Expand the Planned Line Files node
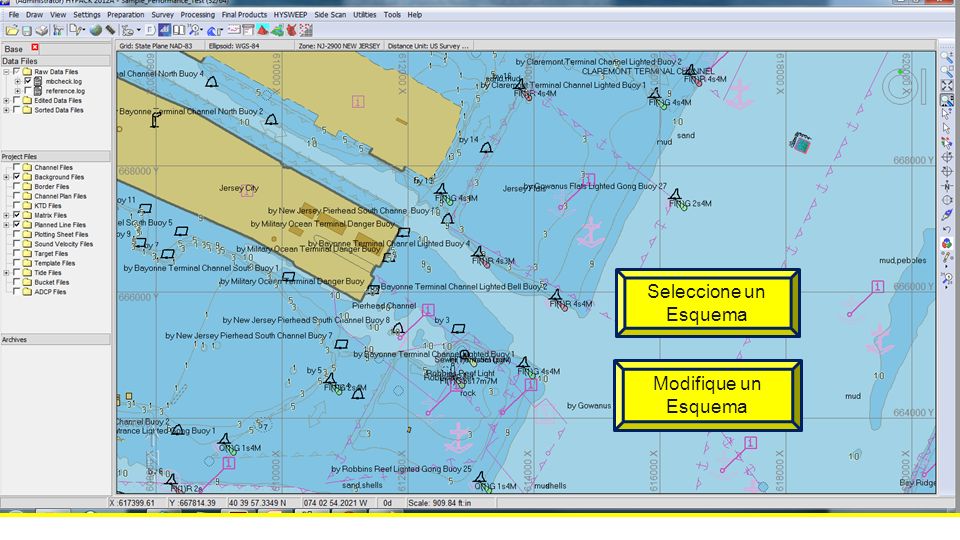Viewport: 960px width, 540px height. click(x=6, y=225)
